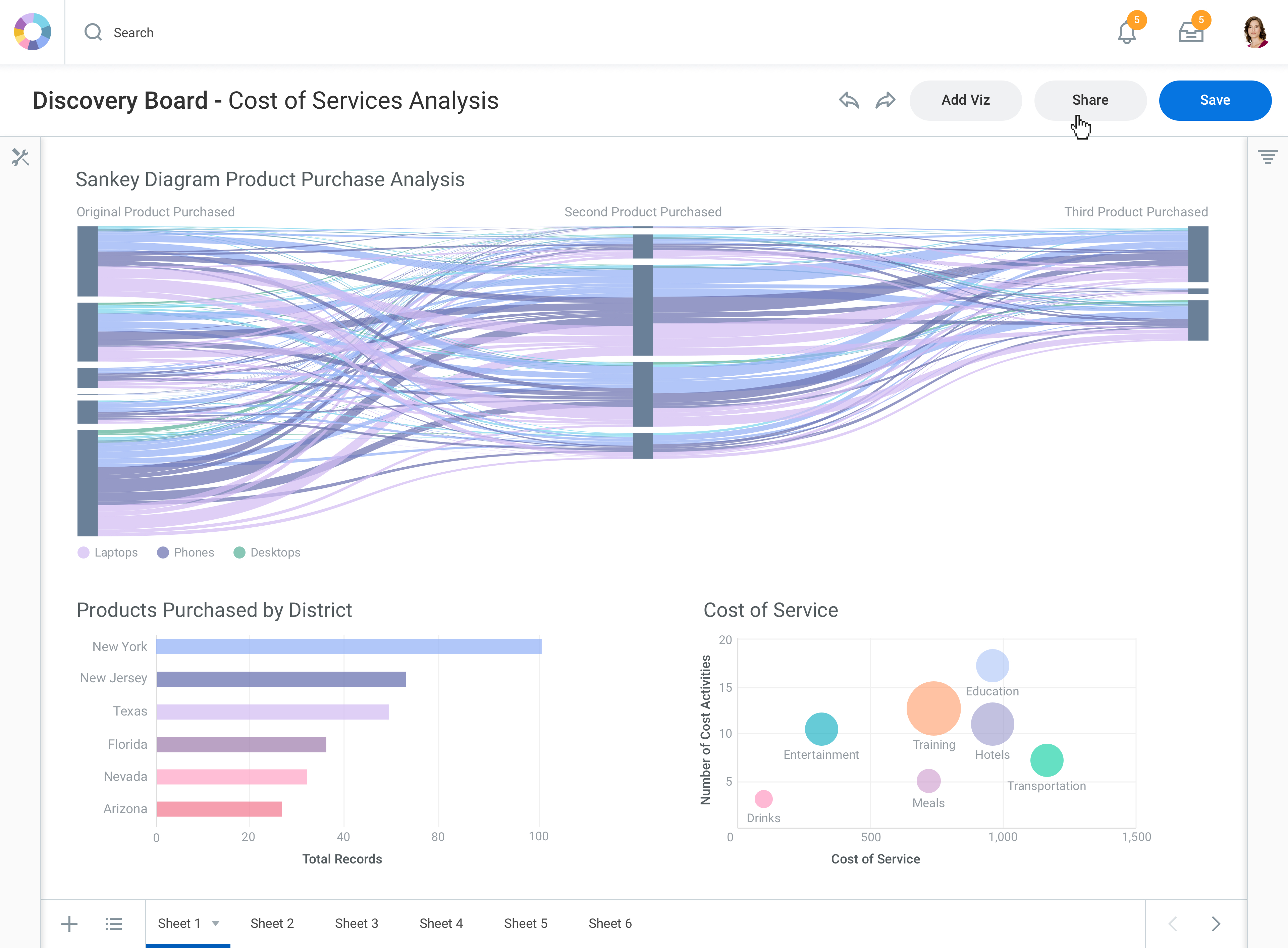Open the filter lines icon

pyautogui.click(x=1267, y=157)
